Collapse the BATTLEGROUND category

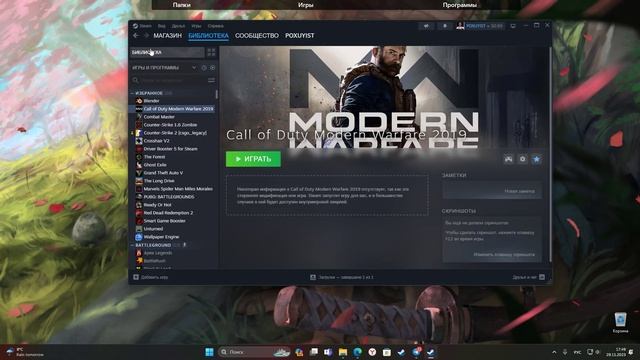(132, 245)
